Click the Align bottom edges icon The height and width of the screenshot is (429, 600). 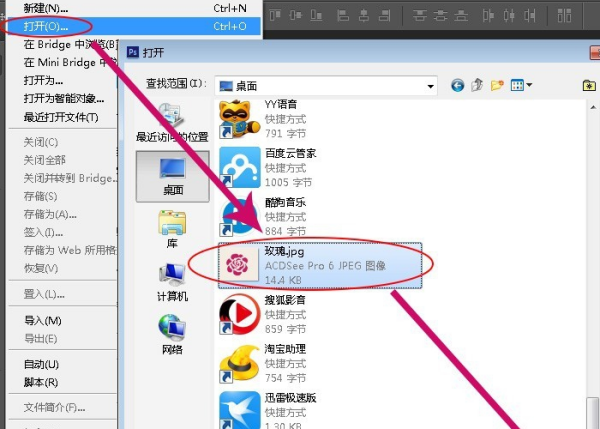coord(316,15)
